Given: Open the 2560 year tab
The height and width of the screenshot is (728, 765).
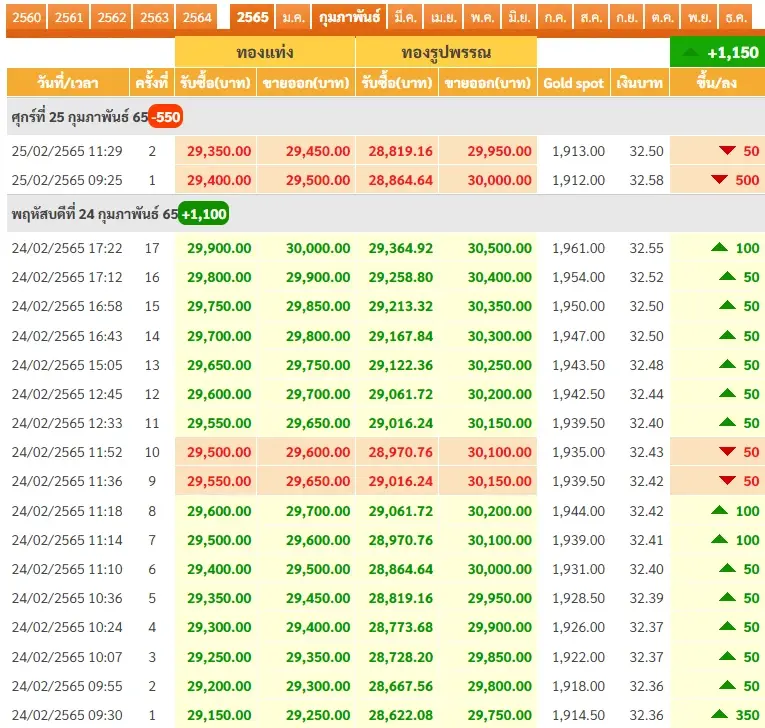Looking at the screenshot, I should pyautogui.click(x=26, y=18).
